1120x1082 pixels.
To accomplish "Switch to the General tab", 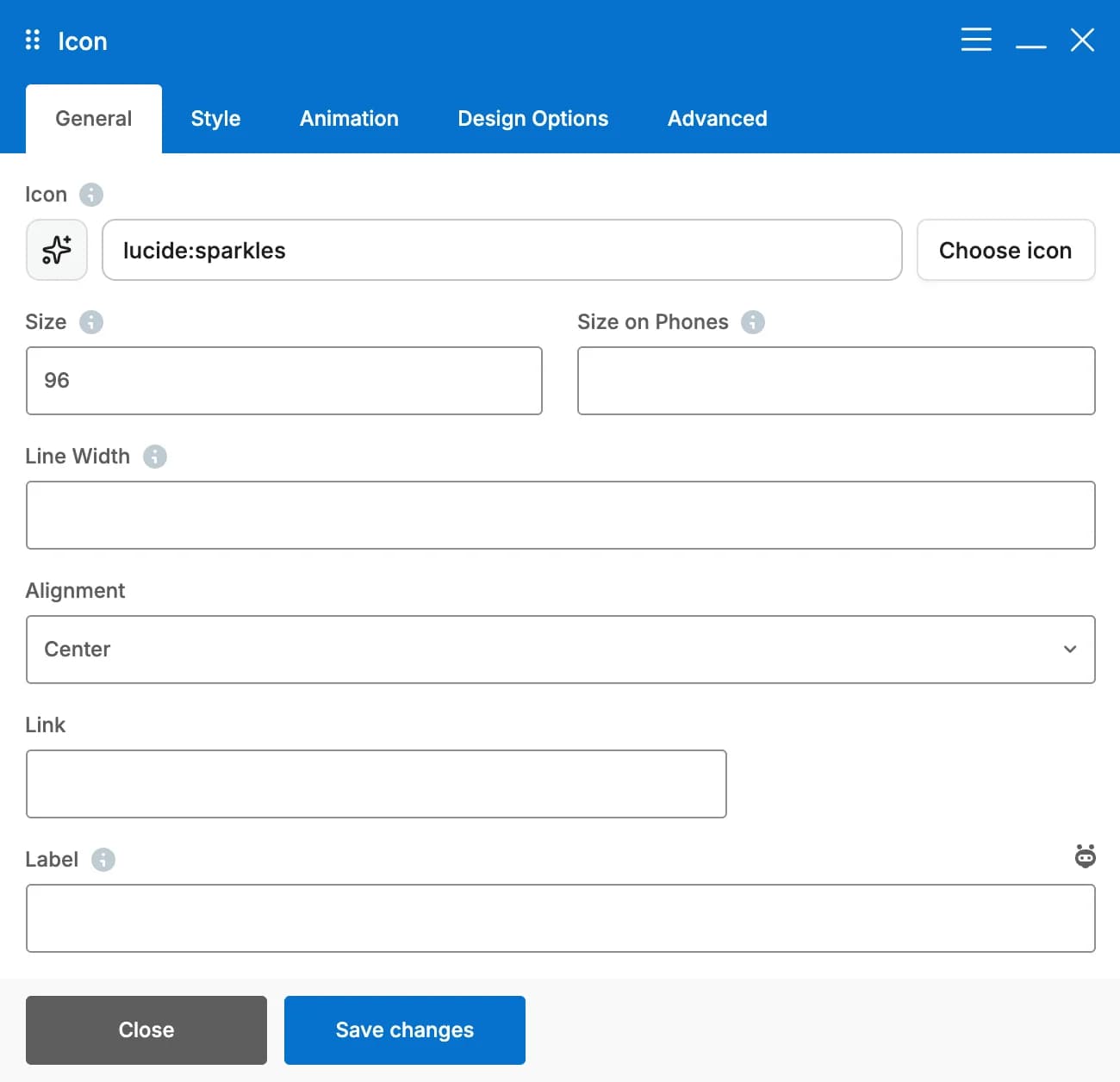I will point(94,119).
